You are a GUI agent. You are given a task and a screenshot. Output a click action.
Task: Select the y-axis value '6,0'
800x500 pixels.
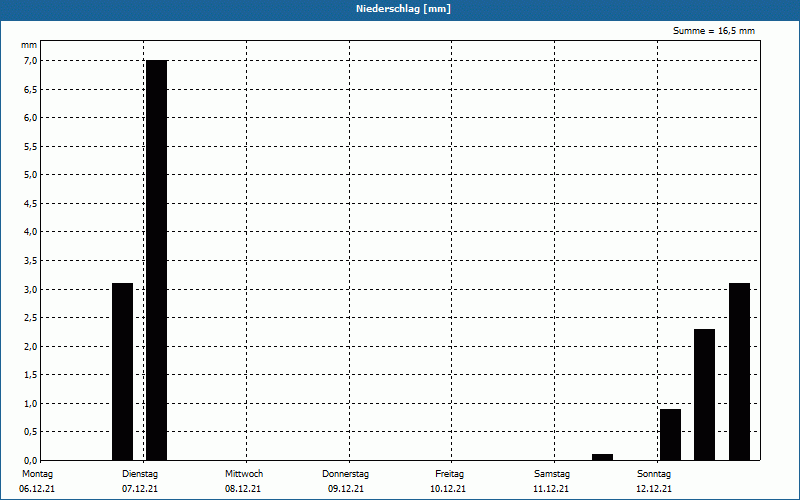pyautogui.click(x=30, y=118)
